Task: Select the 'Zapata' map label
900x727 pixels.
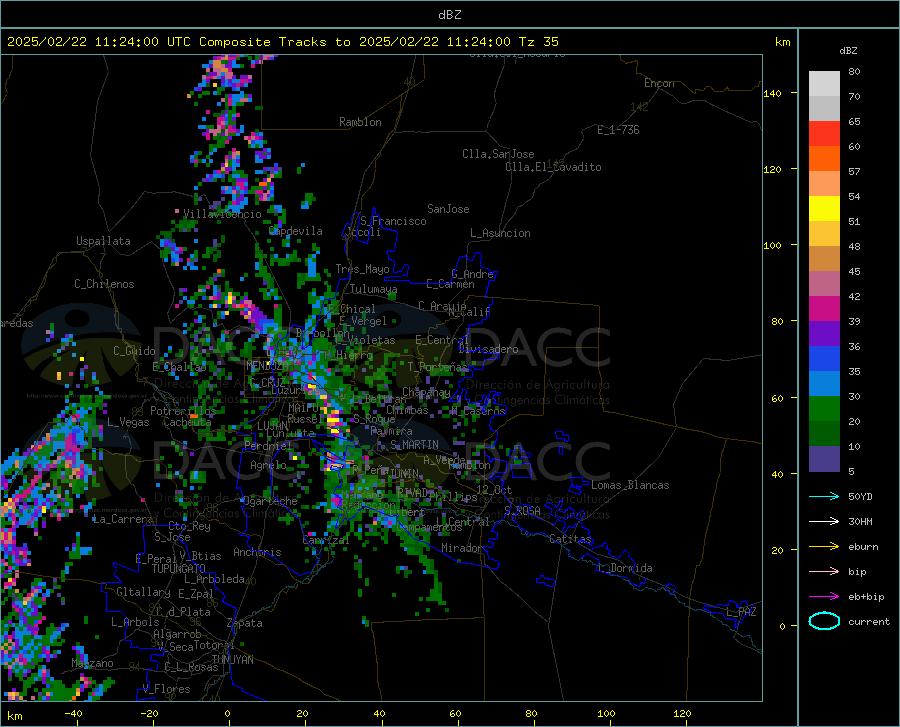Action: point(245,623)
